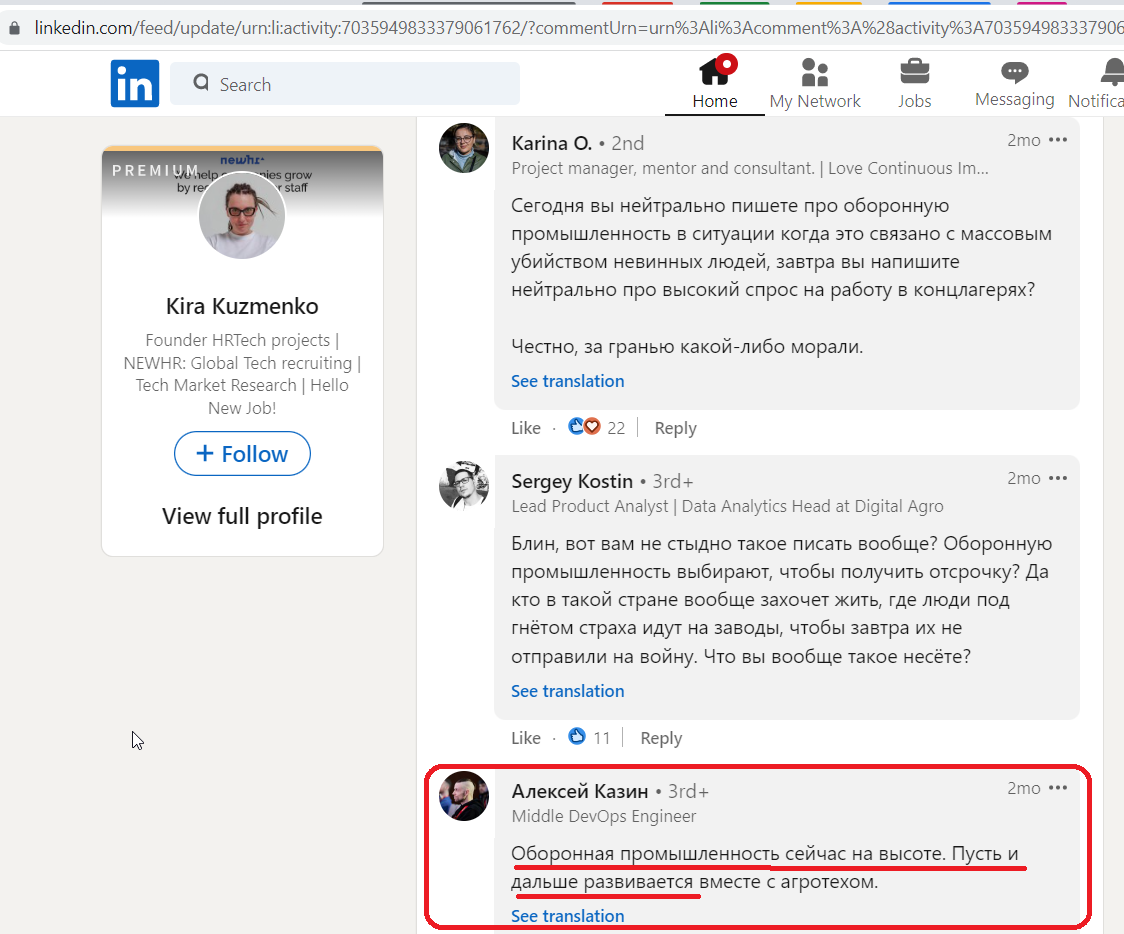Open options menu on Sergey Kostin's comment
Screen dimensions: 1124x934
point(1058,478)
